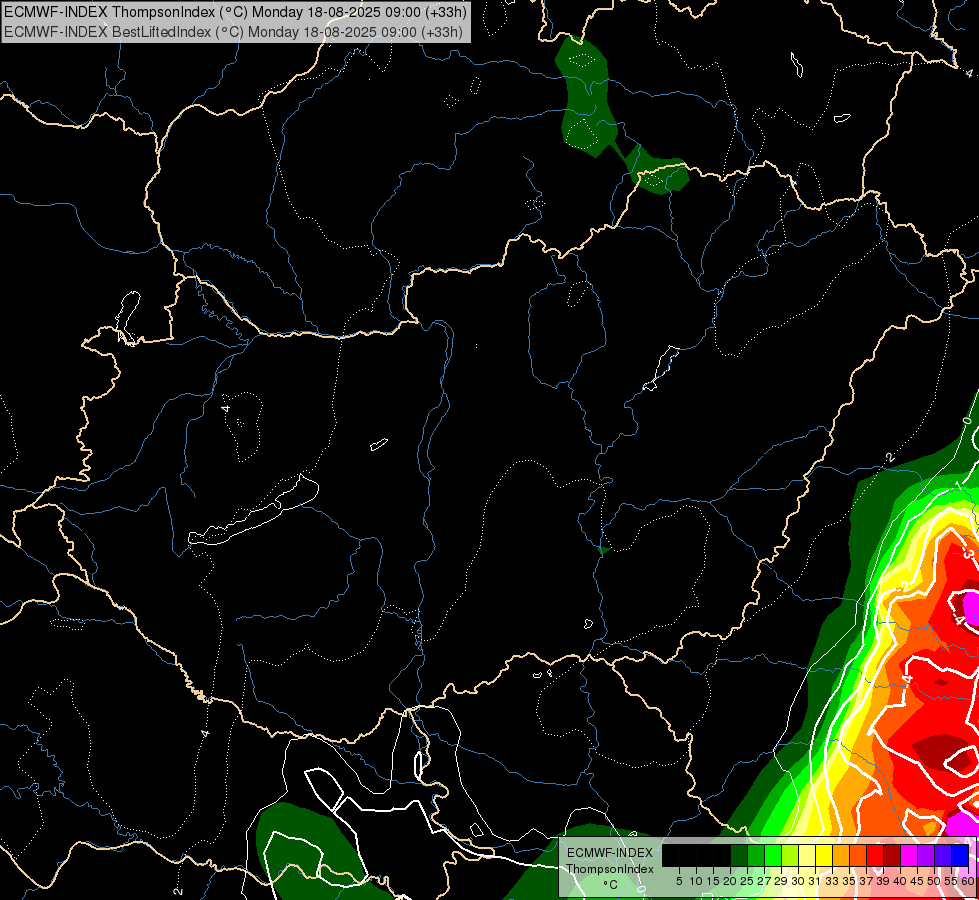Click the legend tick label 5
Screen dimensions: 979x900
(679, 881)
